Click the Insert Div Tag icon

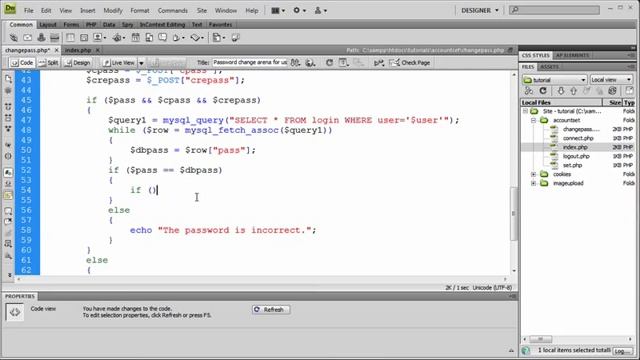pos(84,38)
